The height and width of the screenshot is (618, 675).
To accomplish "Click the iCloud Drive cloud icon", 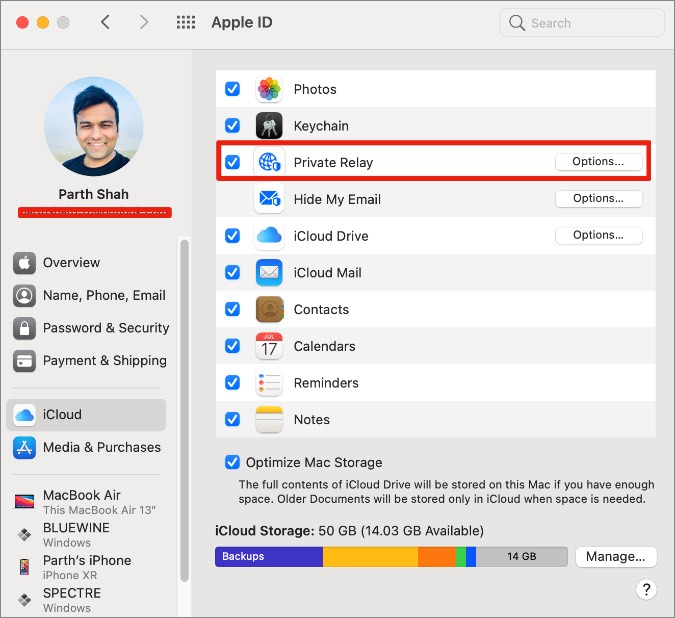I will [x=269, y=236].
